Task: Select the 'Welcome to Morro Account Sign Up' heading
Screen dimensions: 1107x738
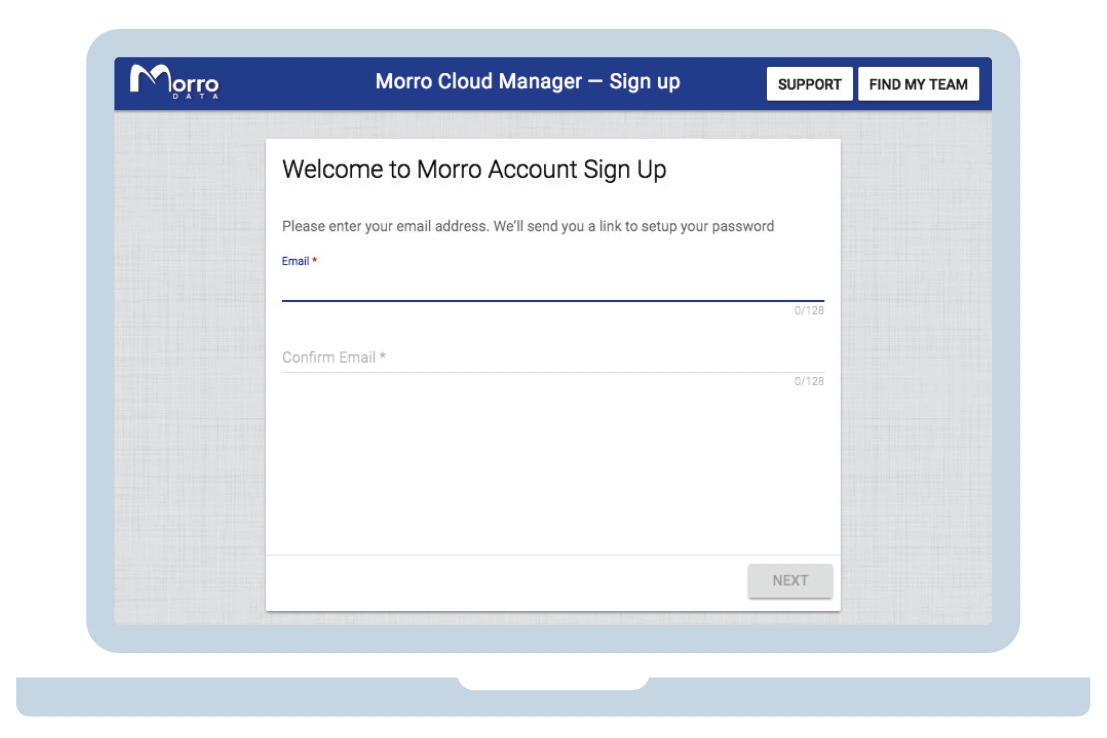Action: [x=474, y=169]
